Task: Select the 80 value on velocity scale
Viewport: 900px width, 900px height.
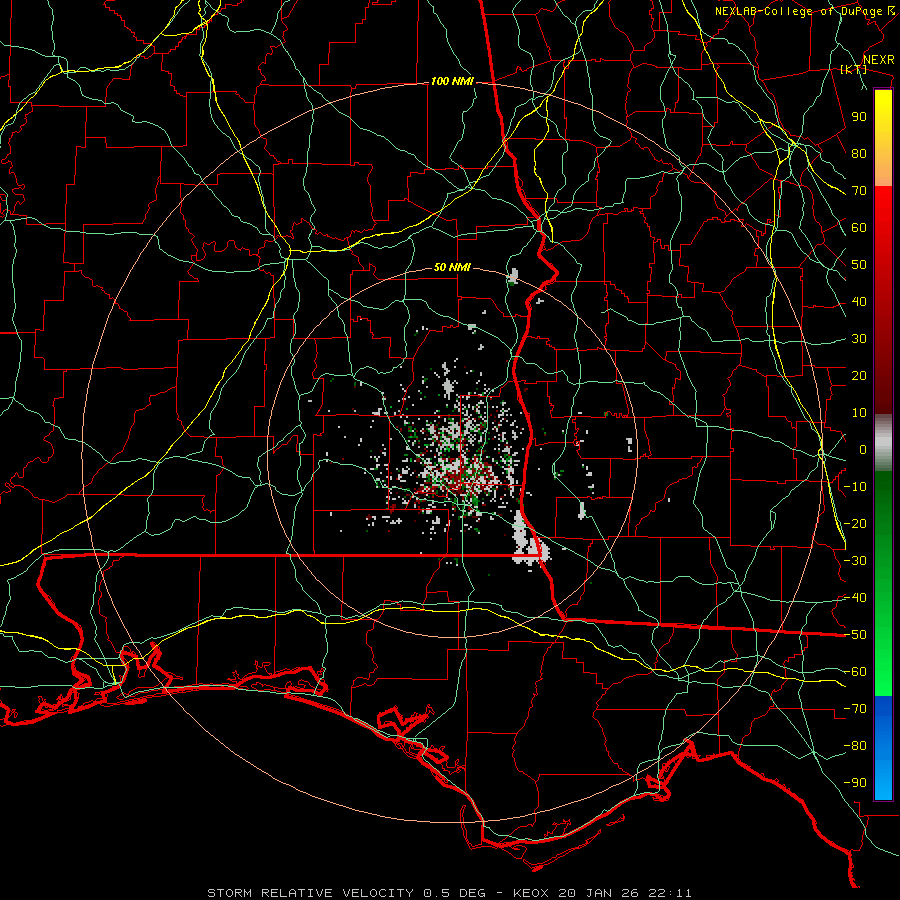Action: [859, 153]
